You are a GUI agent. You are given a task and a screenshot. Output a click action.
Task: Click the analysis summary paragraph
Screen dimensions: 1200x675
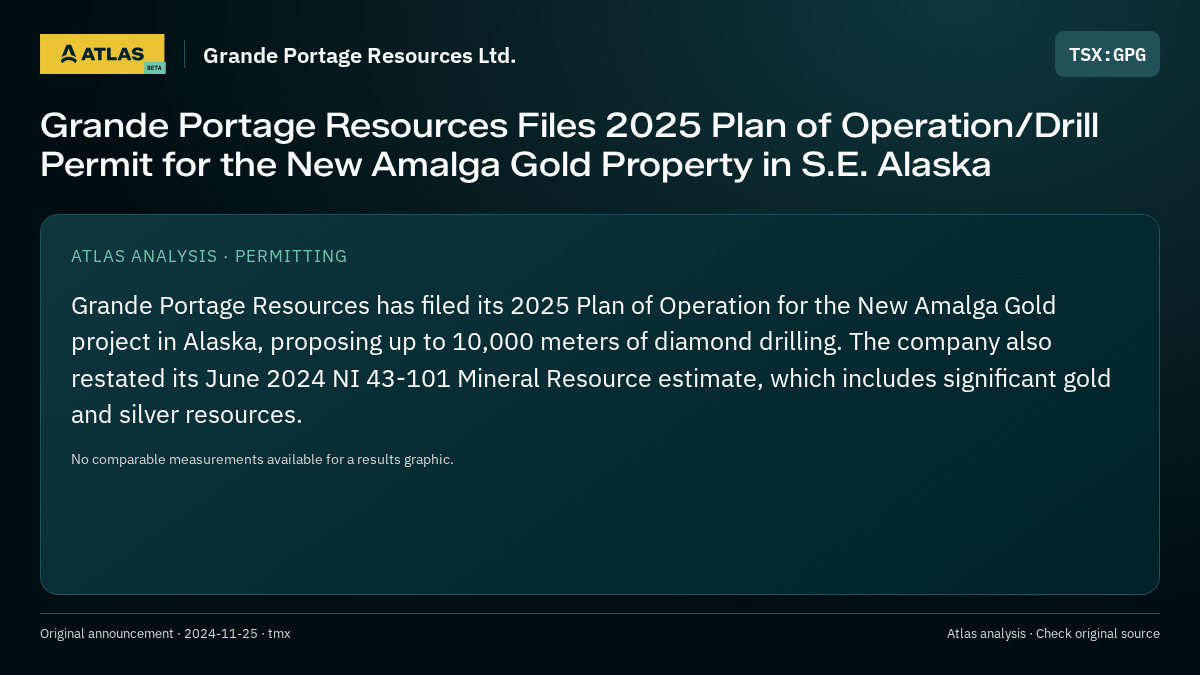pyautogui.click(x=591, y=359)
